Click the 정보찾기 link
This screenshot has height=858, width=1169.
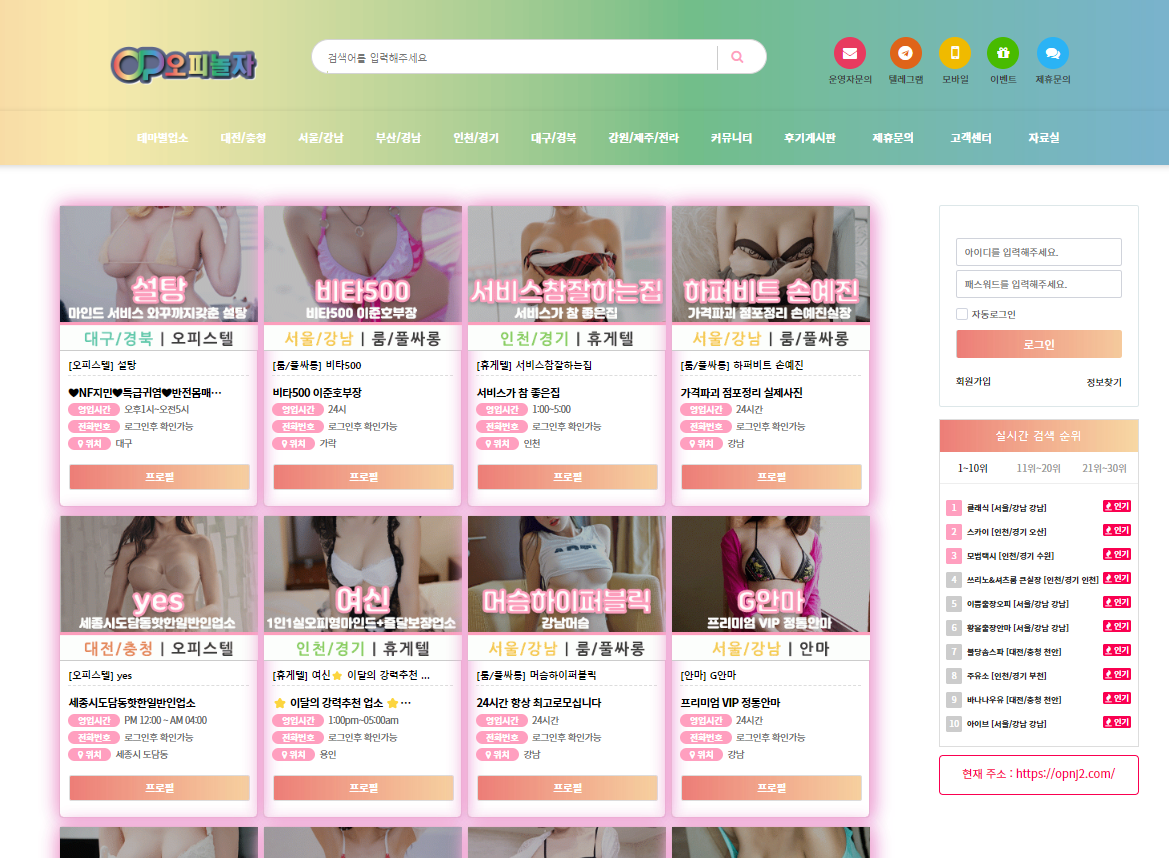pos(1104,382)
